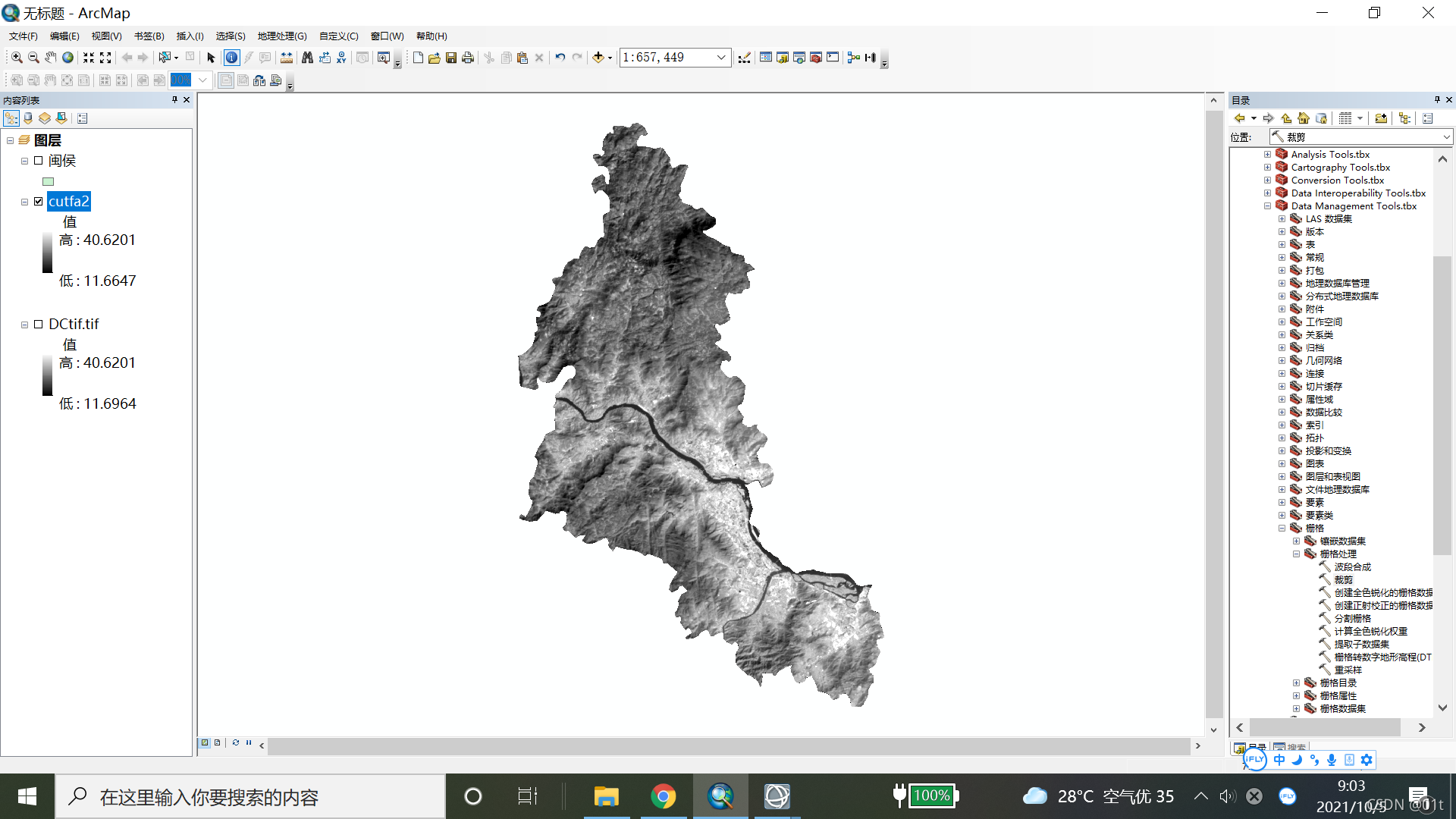Activate the Identify tool

231,58
